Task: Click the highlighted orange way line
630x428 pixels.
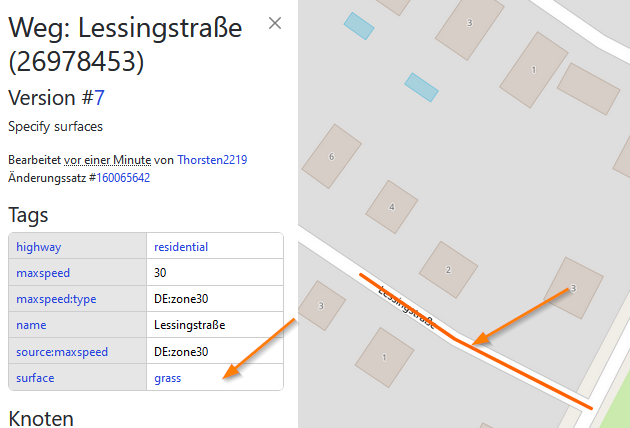Action: click(x=522, y=373)
